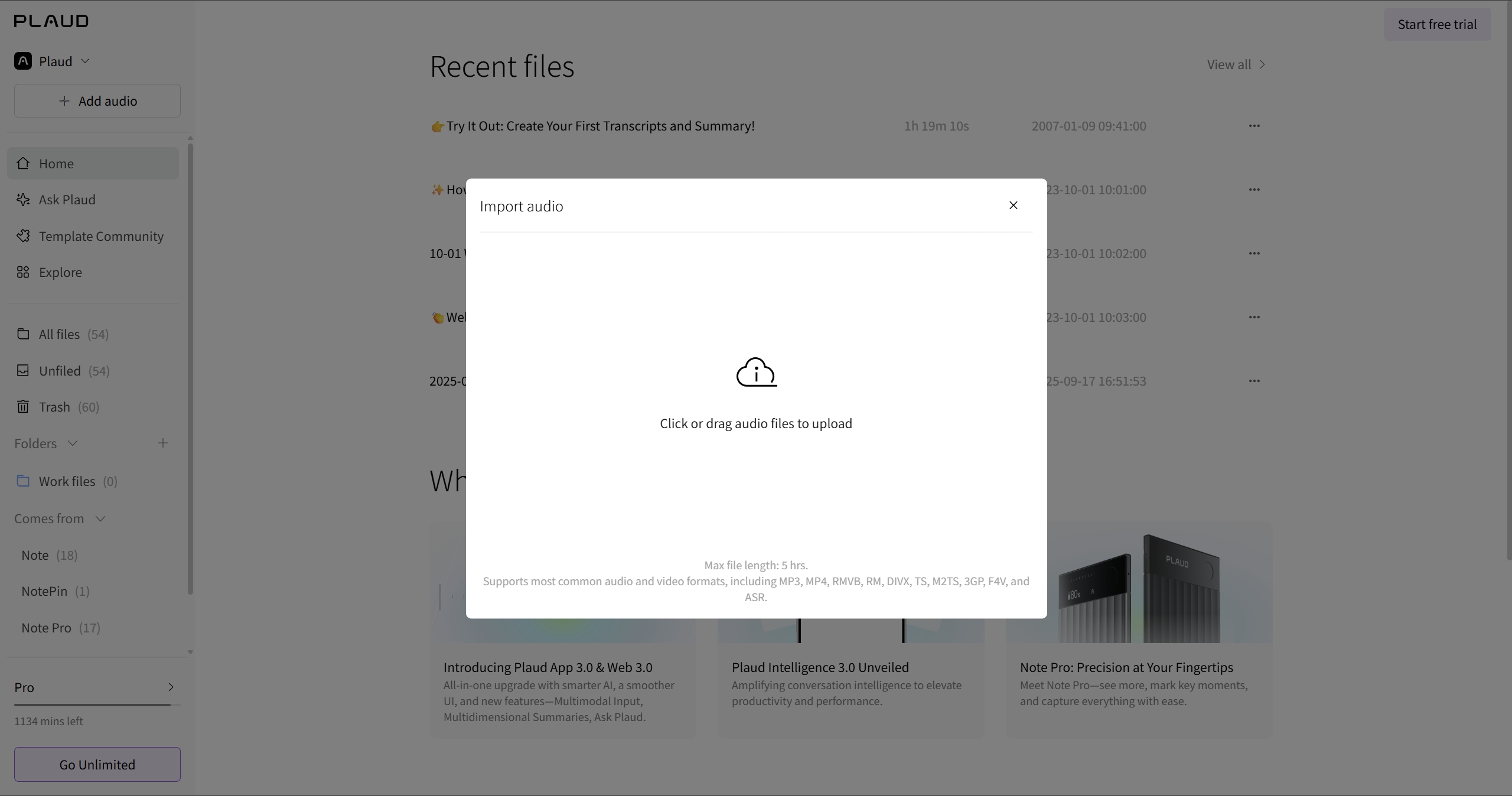Click the Ask Plaud sparkle icon

(23, 200)
